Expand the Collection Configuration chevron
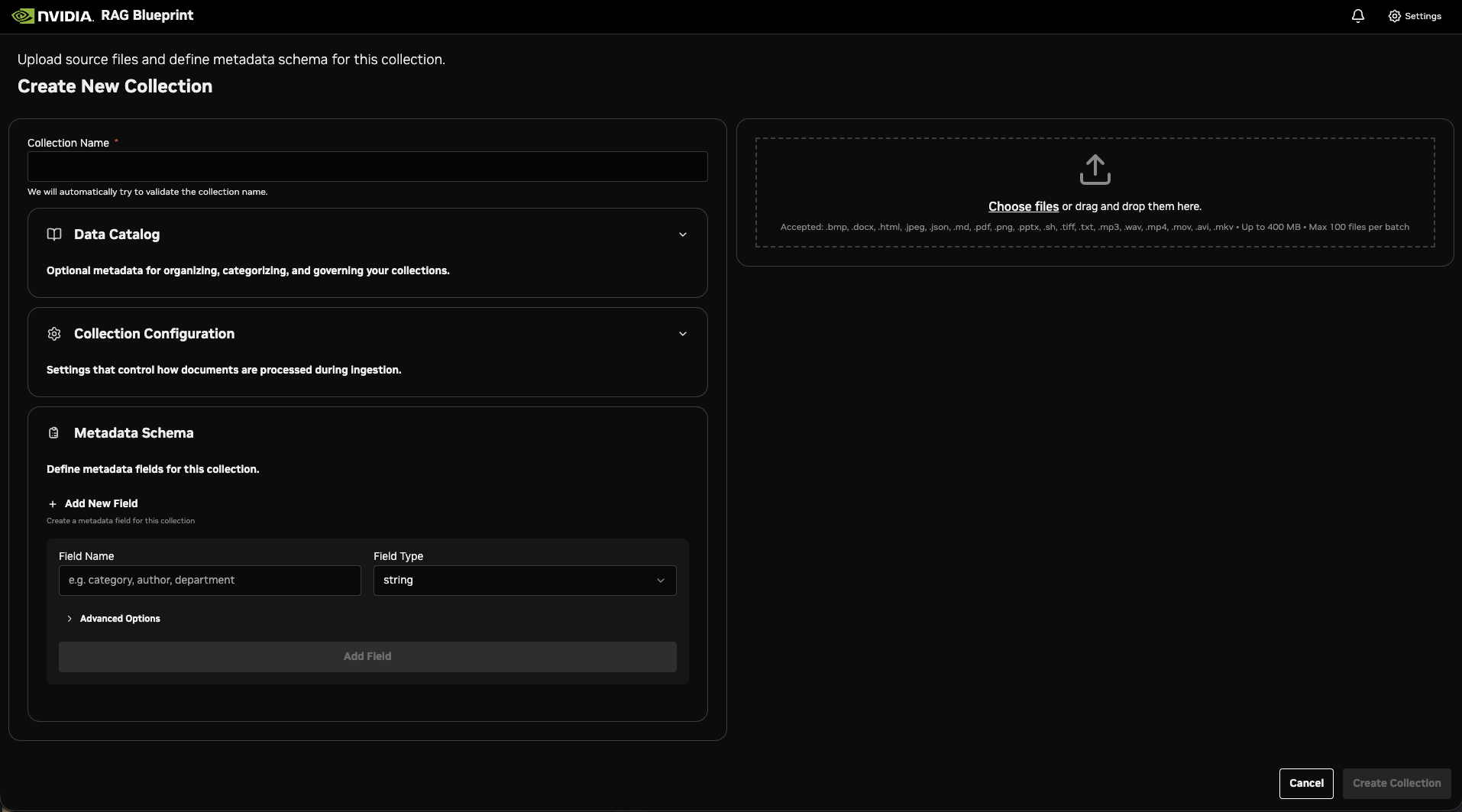1462x812 pixels. pyautogui.click(x=683, y=334)
